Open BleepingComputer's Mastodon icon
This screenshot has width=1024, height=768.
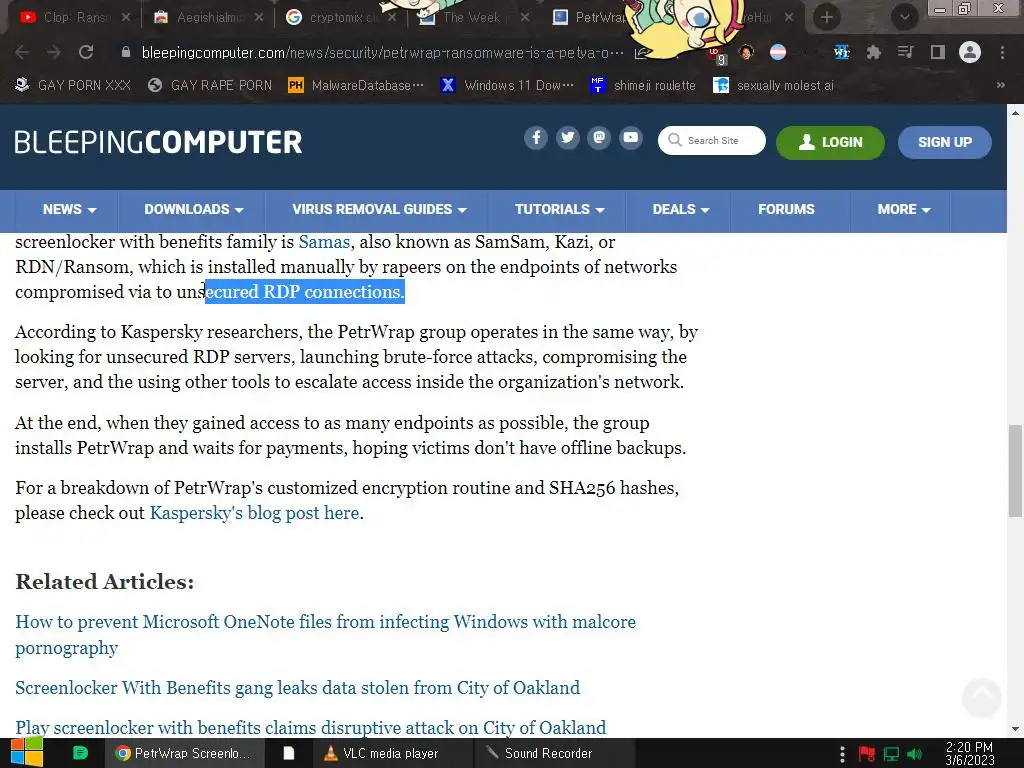tap(599, 138)
